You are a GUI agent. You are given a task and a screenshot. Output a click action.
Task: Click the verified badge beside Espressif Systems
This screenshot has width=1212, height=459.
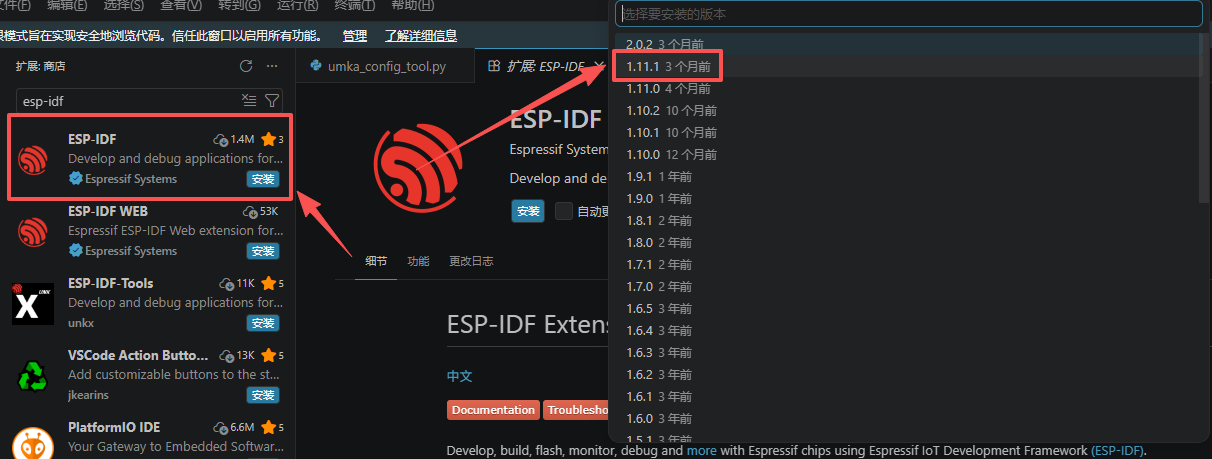[75, 179]
